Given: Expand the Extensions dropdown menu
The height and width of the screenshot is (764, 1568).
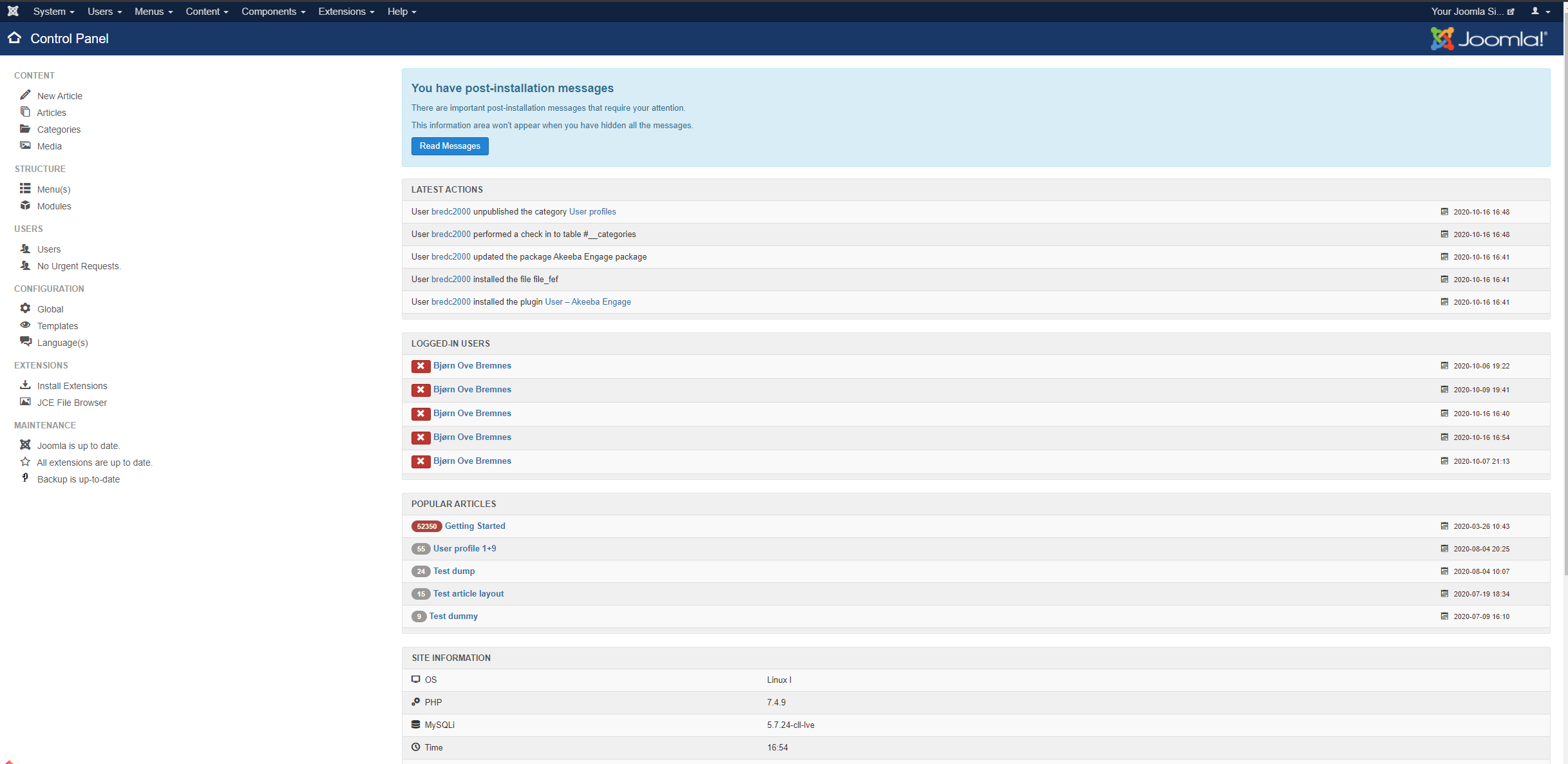Looking at the screenshot, I should [x=346, y=12].
